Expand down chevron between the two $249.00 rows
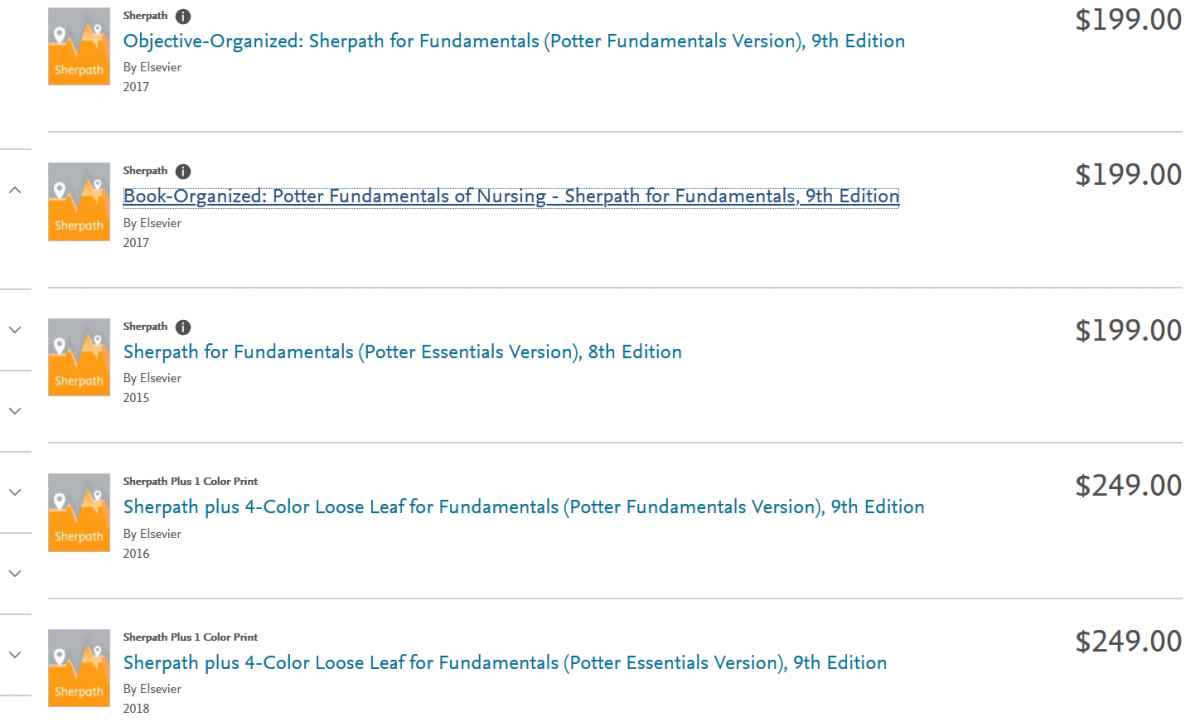 tap(15, 573)
